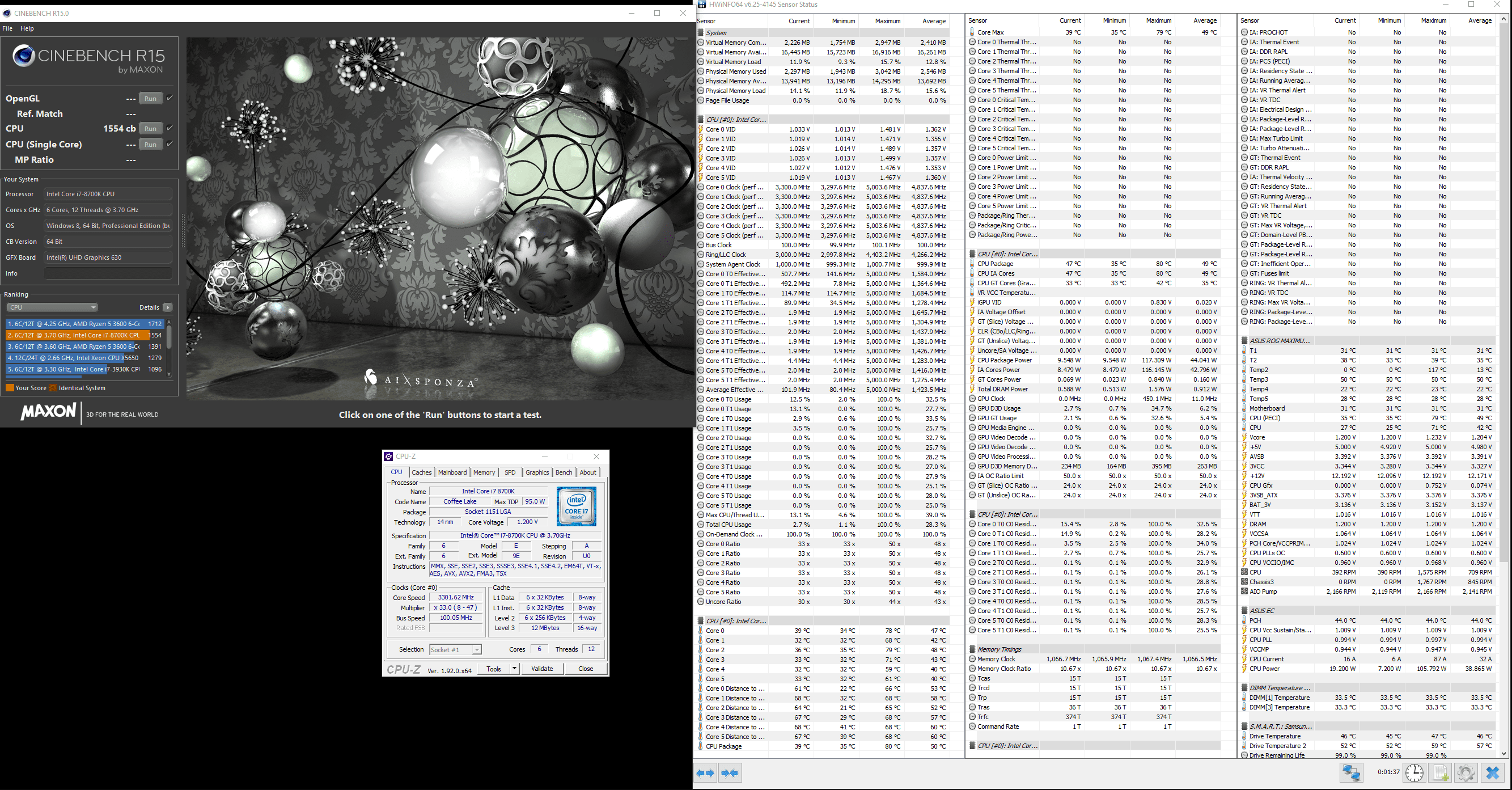
Task: Click the chip icon beside Memory Timings header
Action: point(972,649)
